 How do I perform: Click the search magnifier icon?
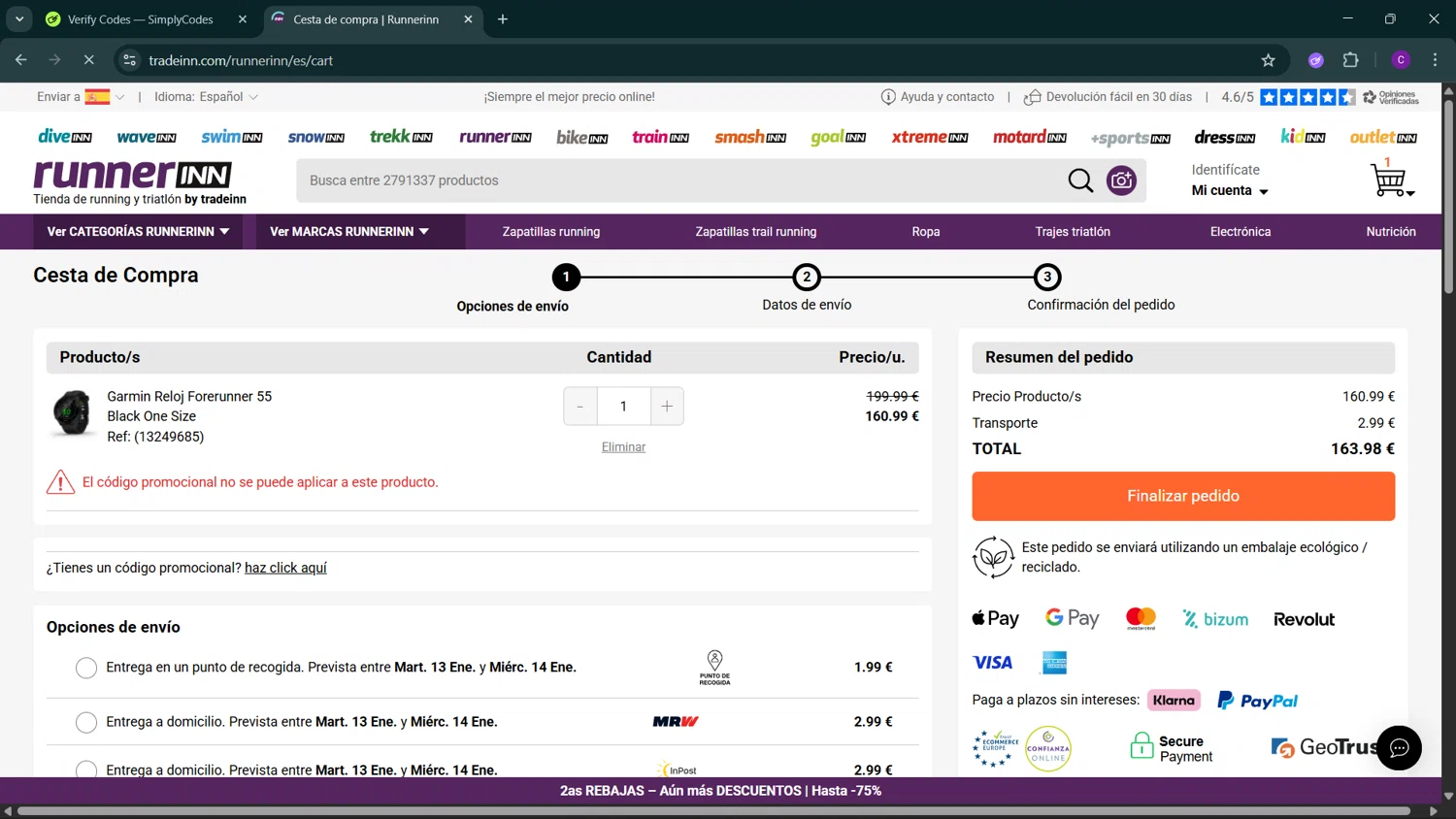coord(1080,180)
